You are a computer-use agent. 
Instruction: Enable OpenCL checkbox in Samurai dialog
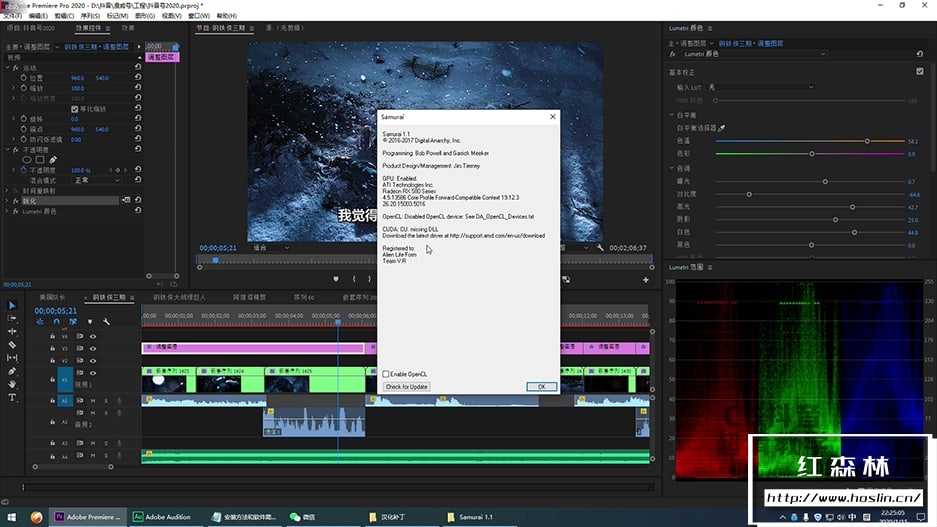(x=385, y=374)
